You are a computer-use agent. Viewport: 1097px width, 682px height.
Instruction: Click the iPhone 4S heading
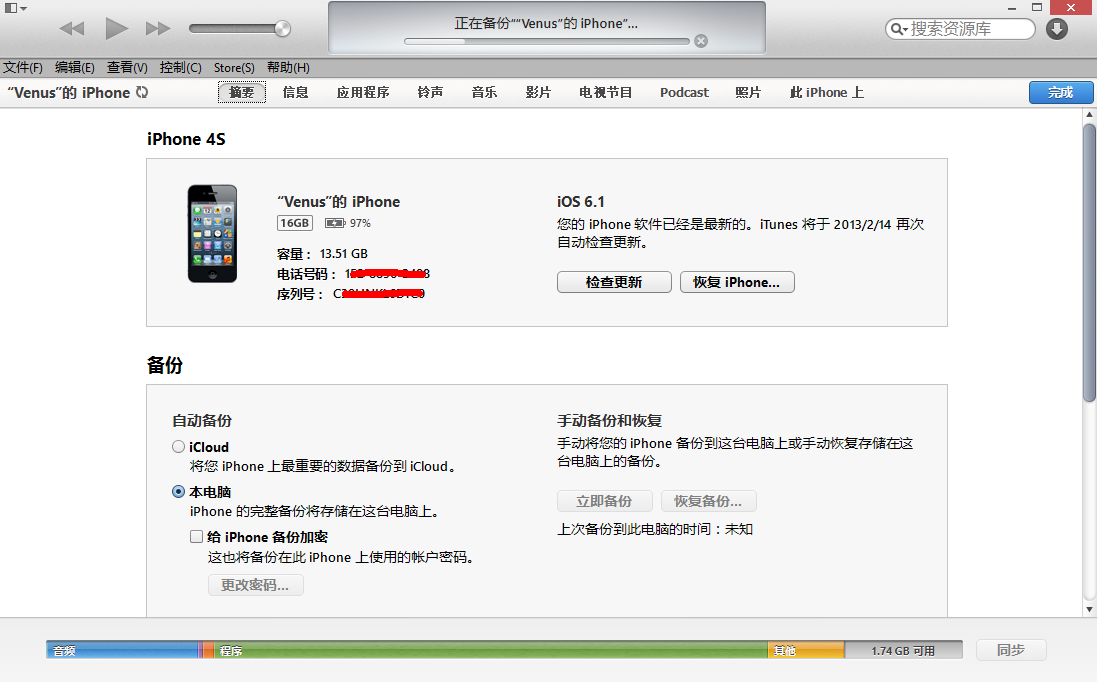pos(186,139)
